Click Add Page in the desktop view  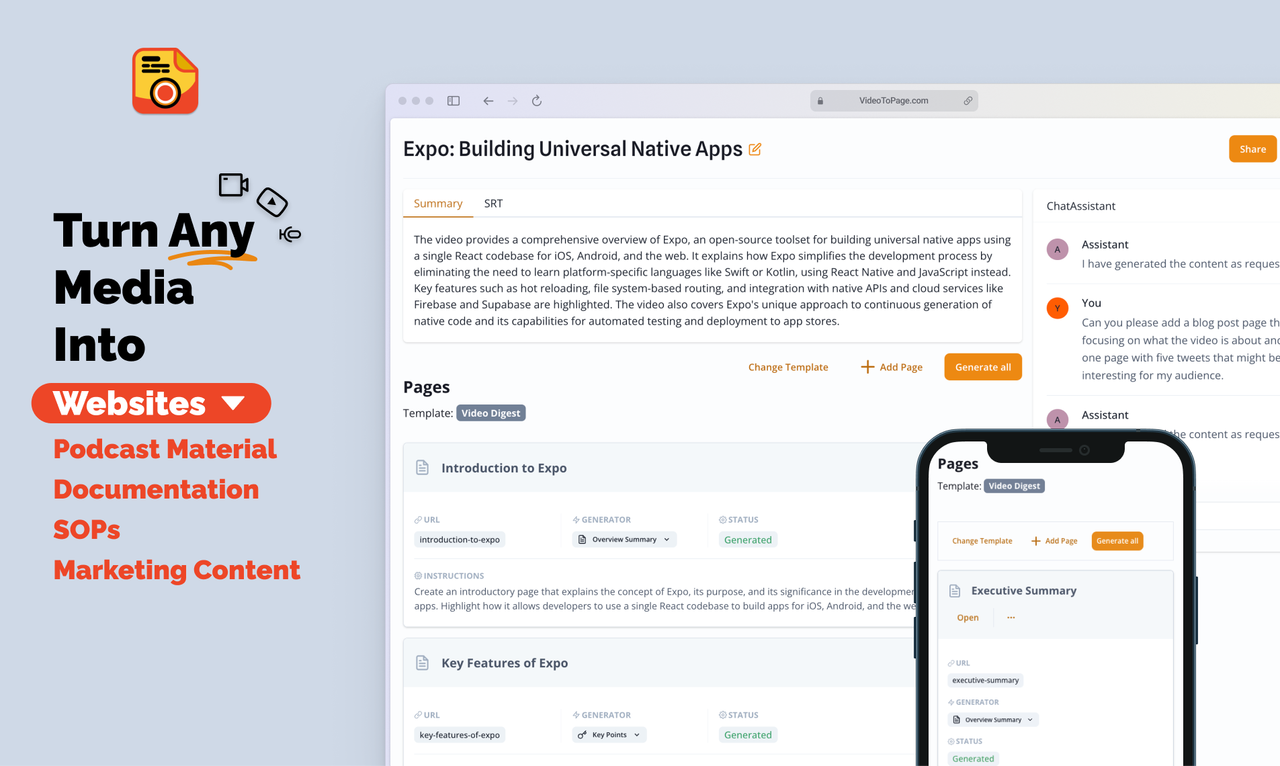point(892,367)
